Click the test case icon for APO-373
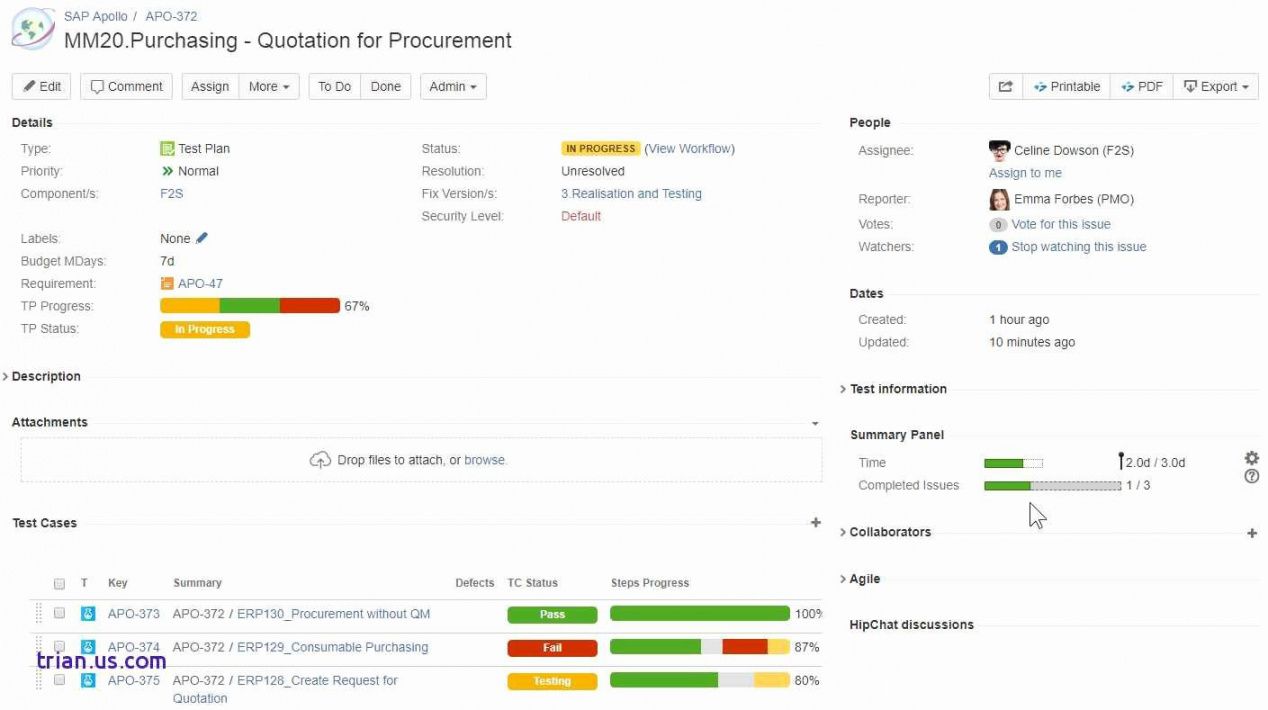 pyautogui.click(x=88, y=614)
